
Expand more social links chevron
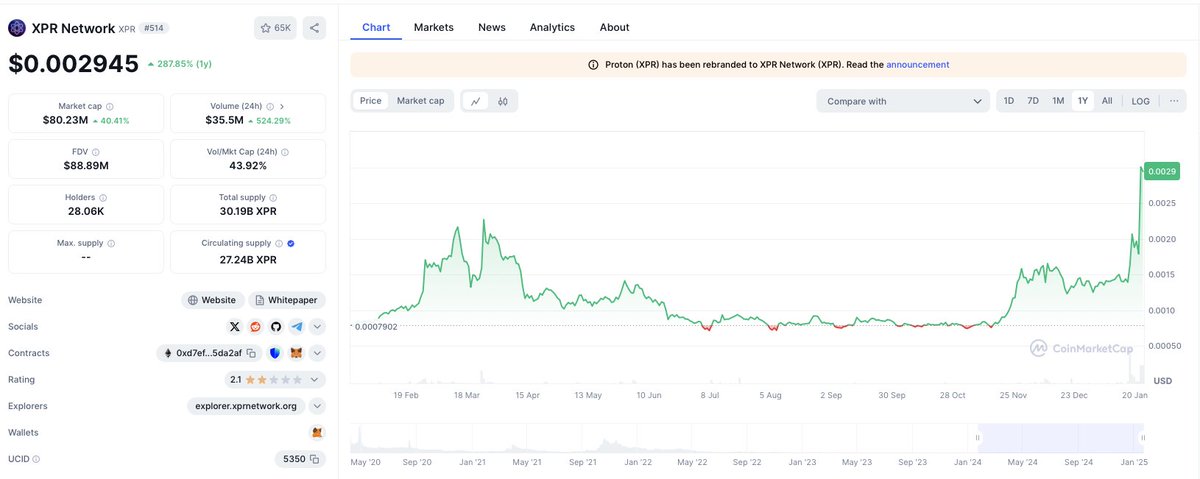[x=318, y=327]
